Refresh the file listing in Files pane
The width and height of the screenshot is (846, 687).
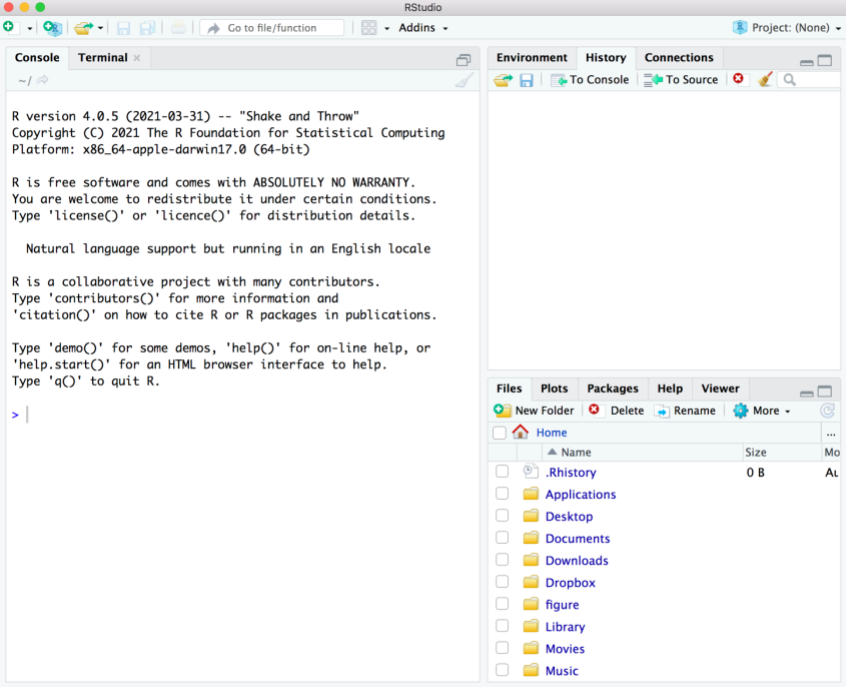pos(827,410)
